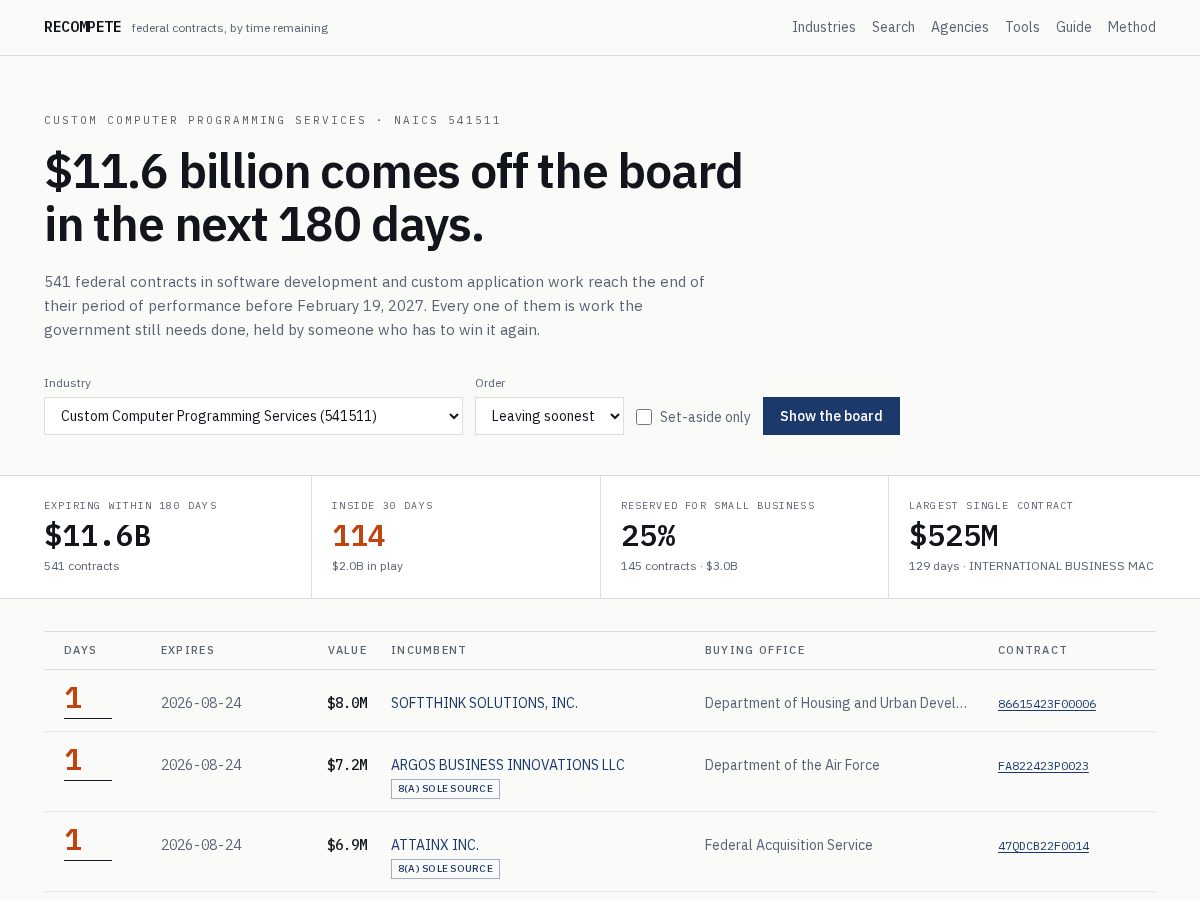Open contract 86615423F00006
This screenshot has height=900, width=1200.
1047,704
